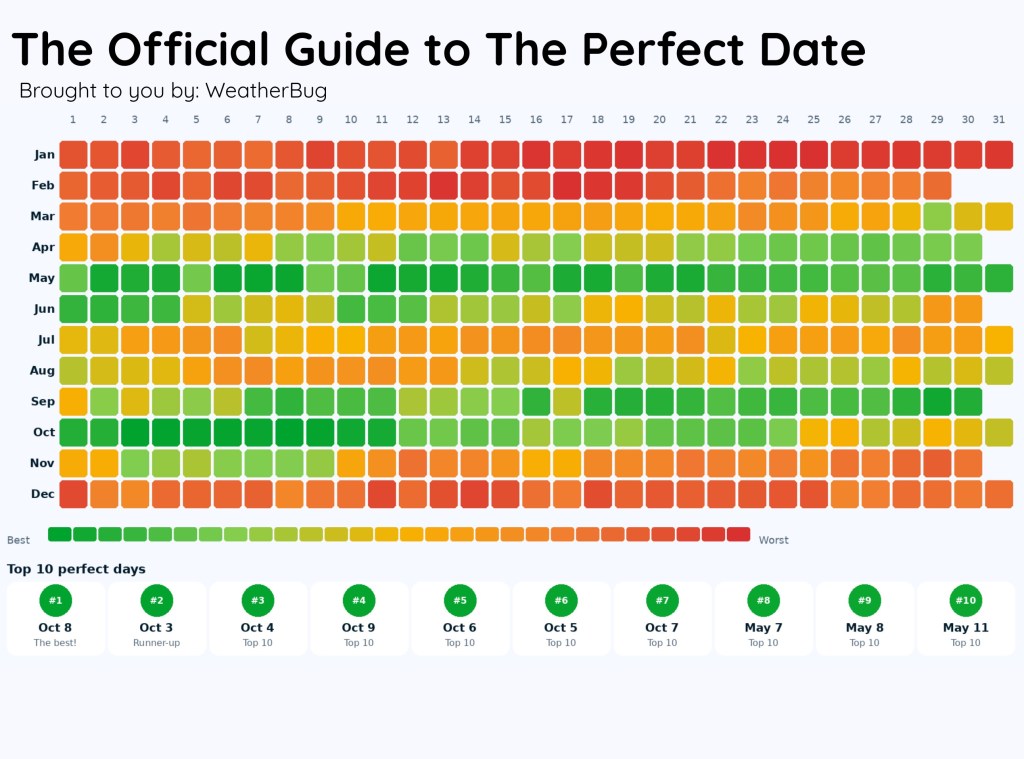Click the December 31 heatmap cell
Viewport: 1024px width, 759px height.
click(x=999, y=494)
